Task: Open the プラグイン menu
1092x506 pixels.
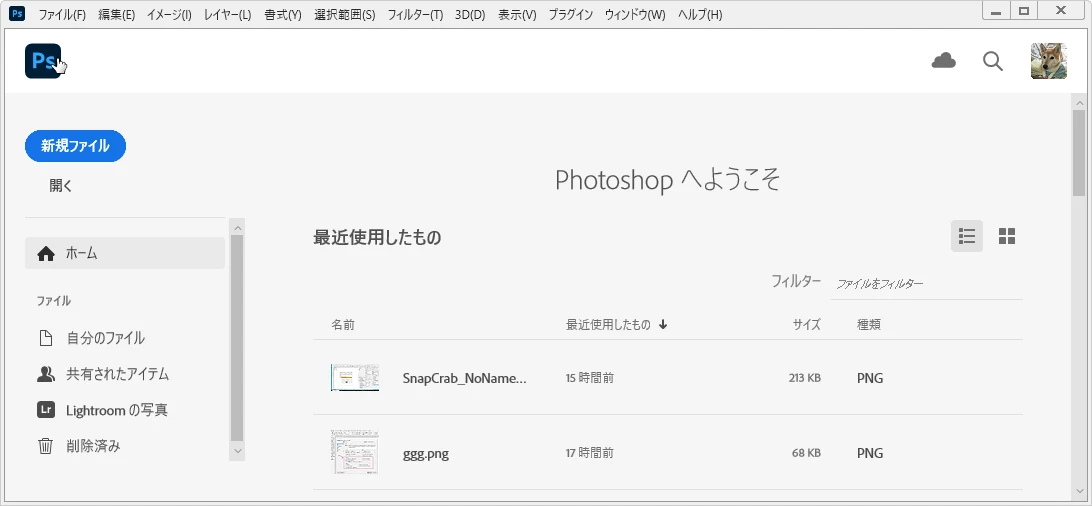Action: (570, 15)
